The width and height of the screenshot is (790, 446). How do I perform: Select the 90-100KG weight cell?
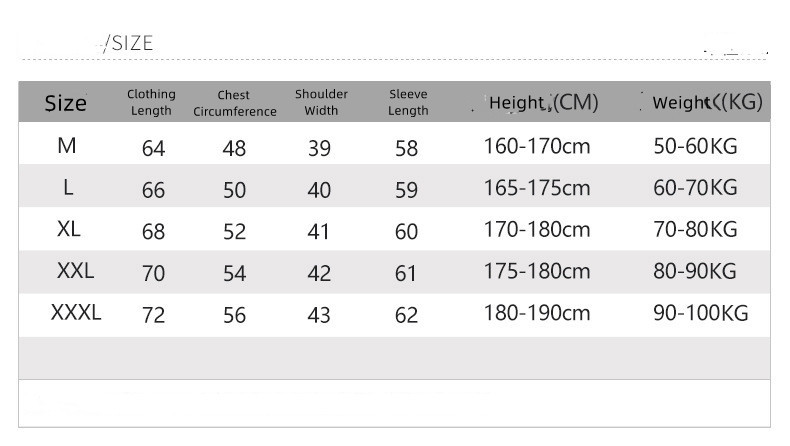tap(700, 313)
